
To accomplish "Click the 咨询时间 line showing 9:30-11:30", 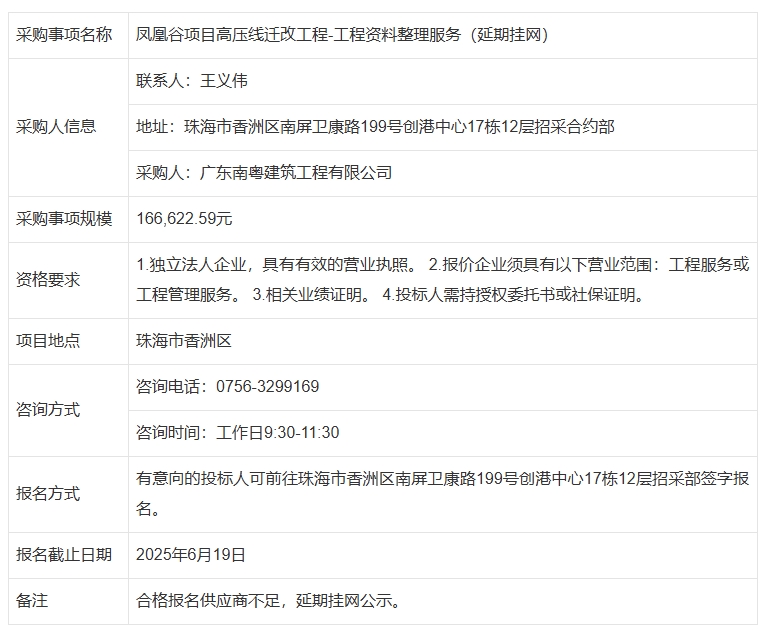I will click(238, 433).
